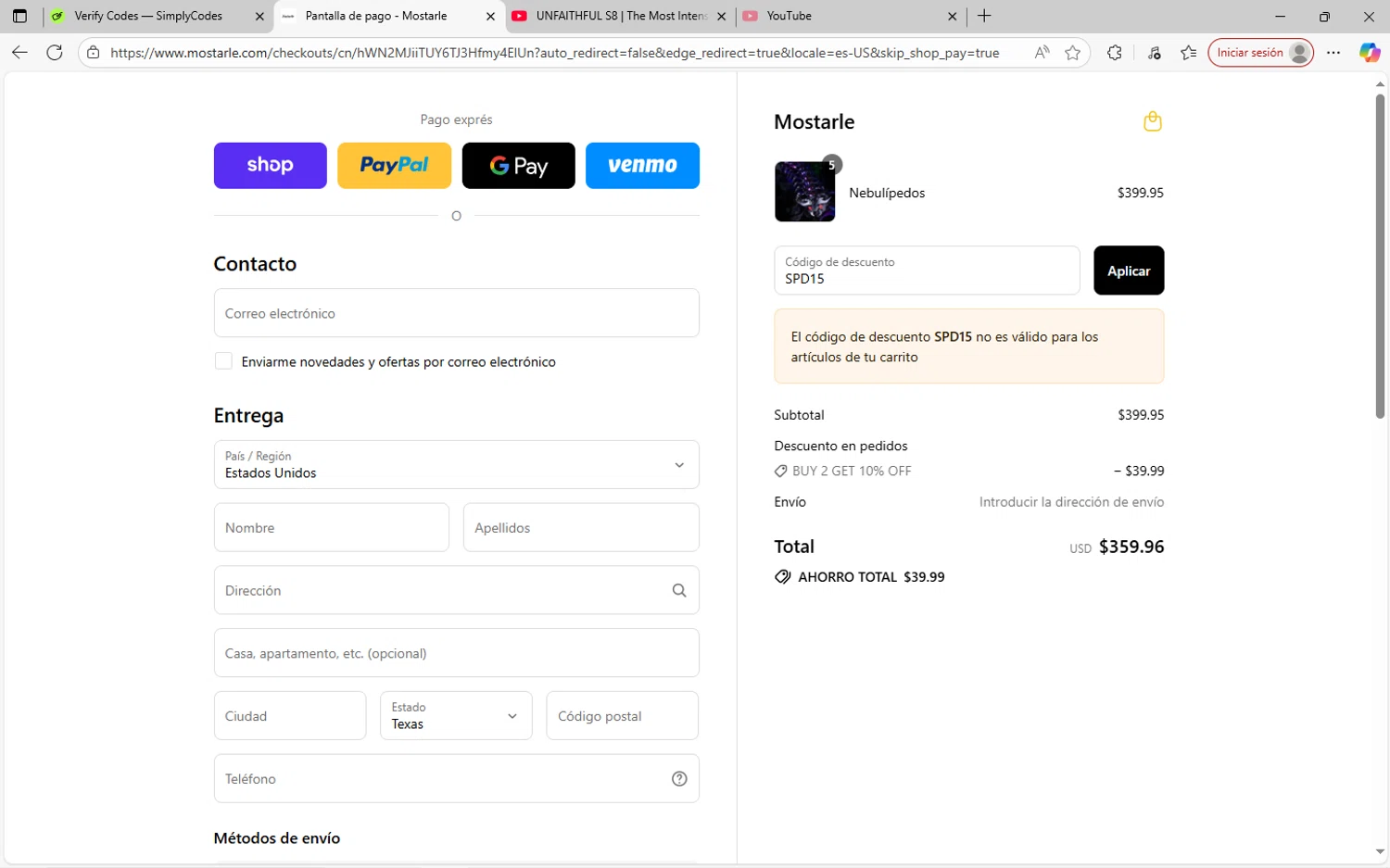Open the Favorites list icon
The image size is (1390, 868).
[x=1189, y=53]
